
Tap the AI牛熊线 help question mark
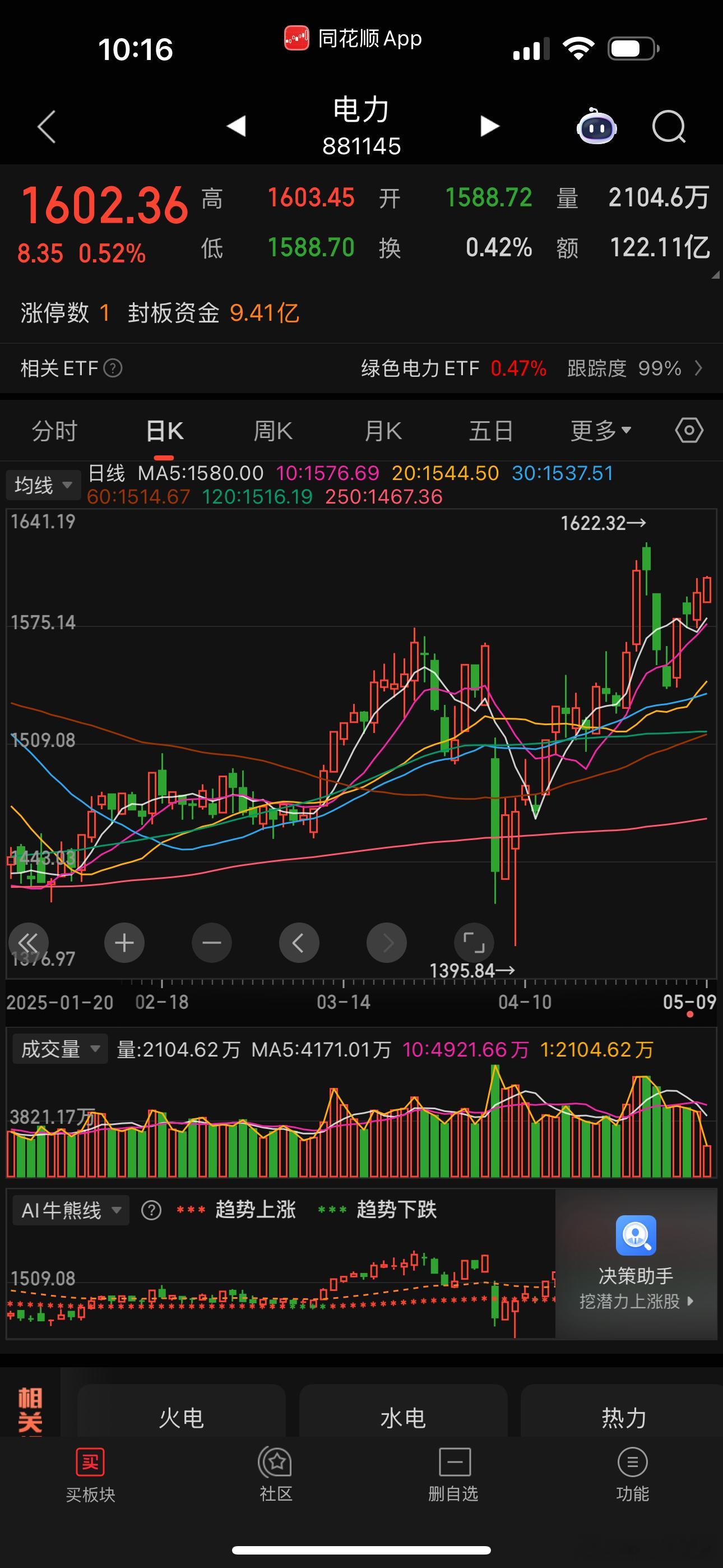click(151, 1210)
